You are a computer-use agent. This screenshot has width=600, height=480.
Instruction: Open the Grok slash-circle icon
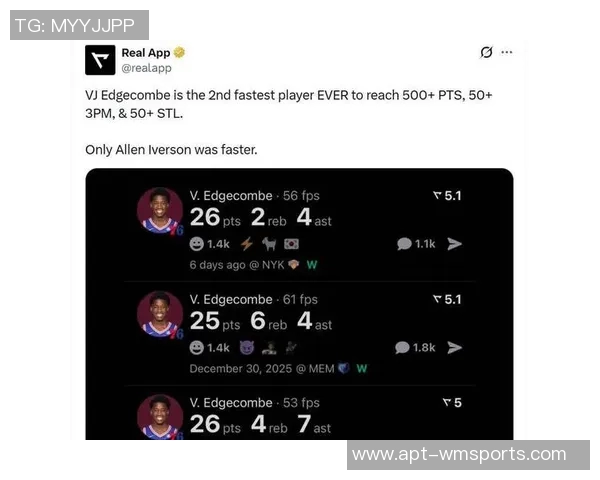(486, 52)
